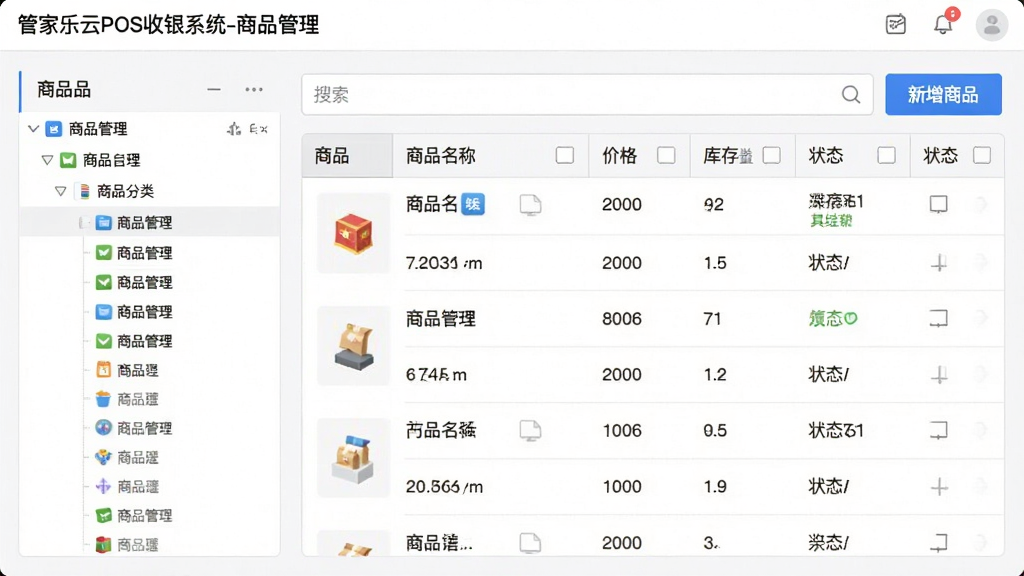Open the user avatar menu
Image resolution: width=1024 pixels, height=576 pixels.
(x=991, y=25)
